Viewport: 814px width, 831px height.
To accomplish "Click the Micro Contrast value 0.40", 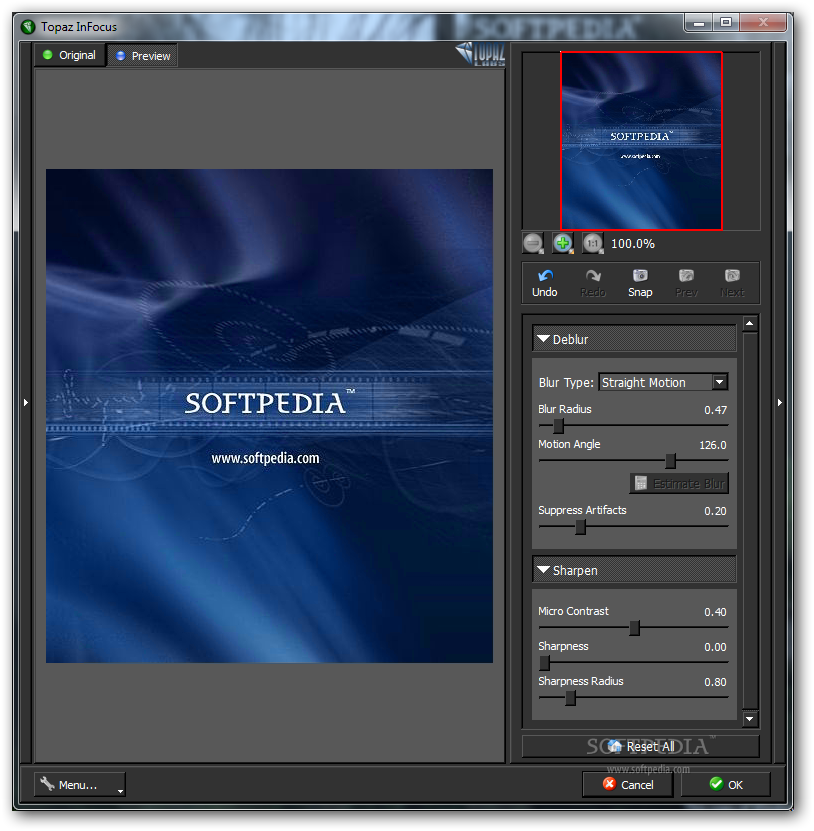I will (715, 612).
